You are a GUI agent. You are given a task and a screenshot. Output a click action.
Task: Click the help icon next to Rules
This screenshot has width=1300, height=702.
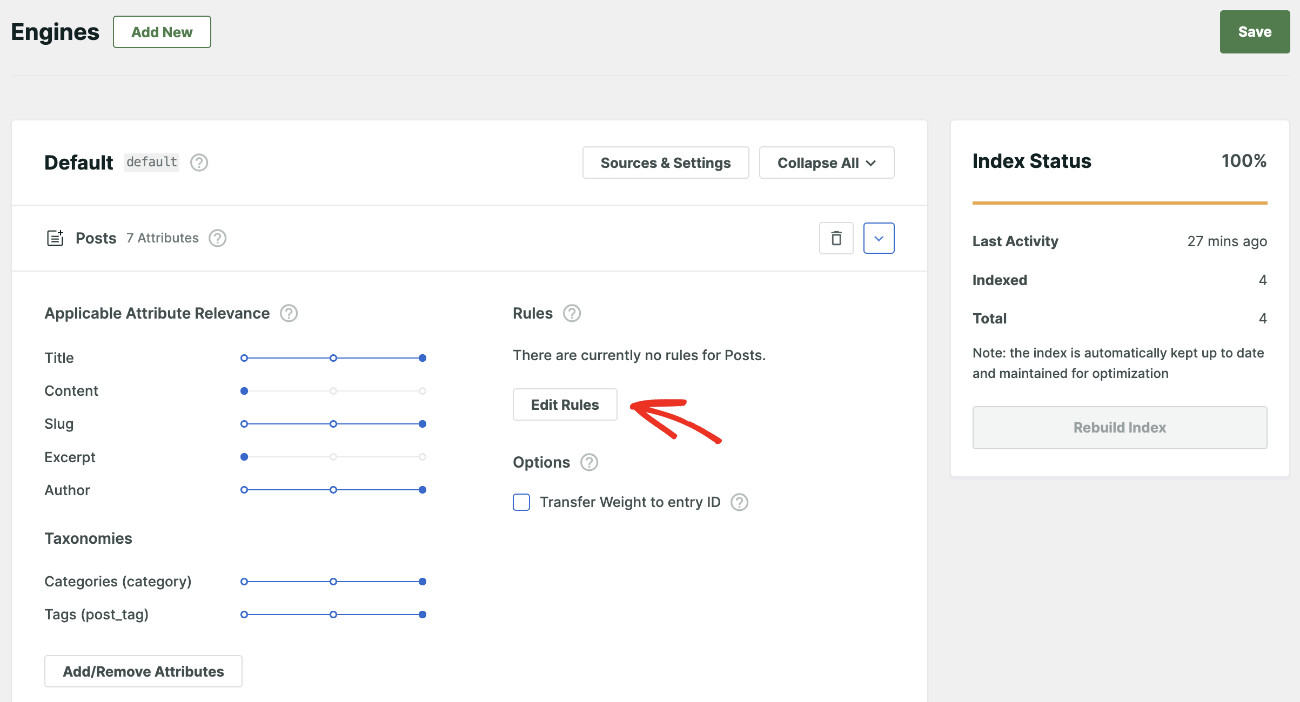[x=572, y=313]
